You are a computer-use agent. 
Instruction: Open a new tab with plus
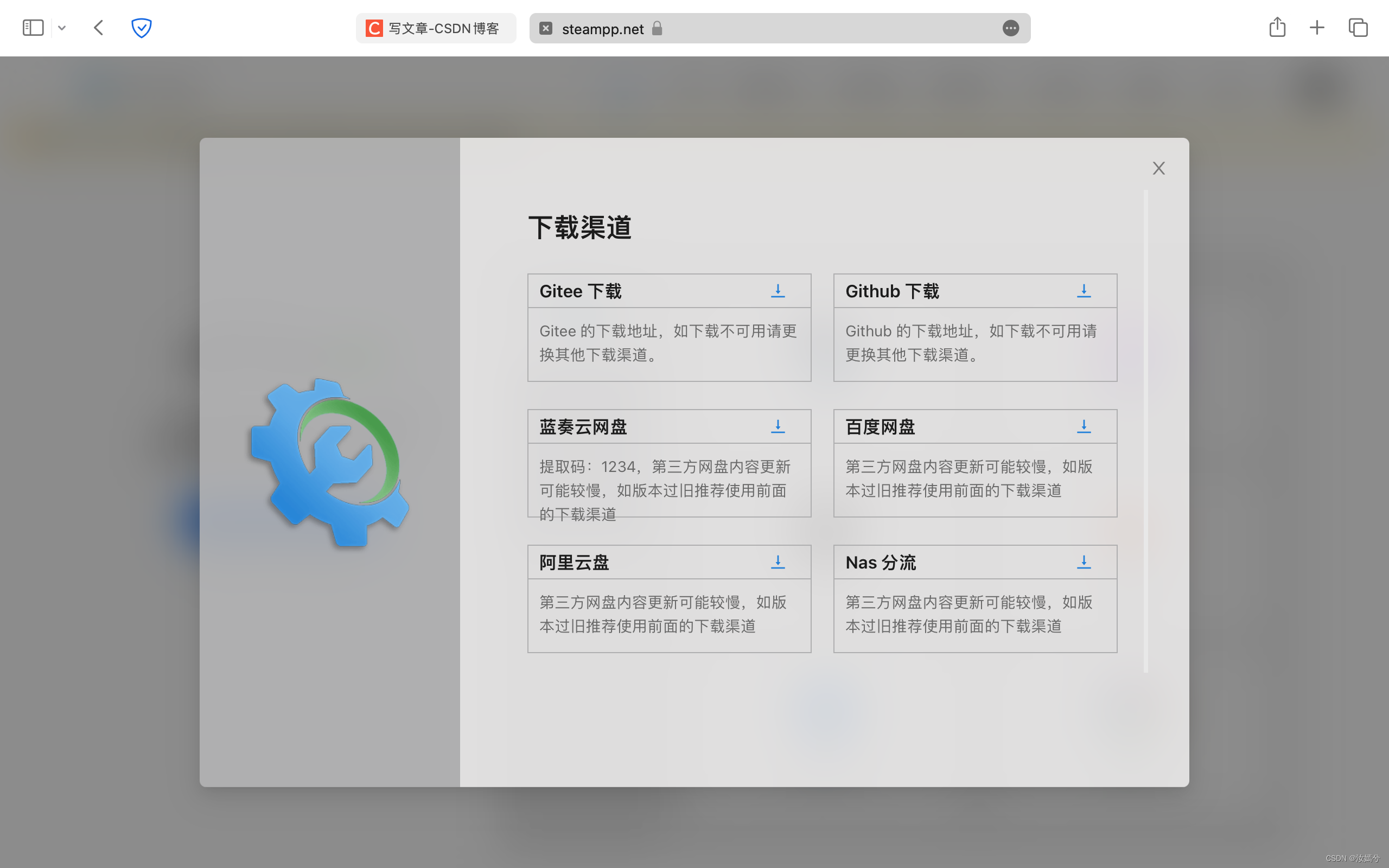tap(1317, 28)
